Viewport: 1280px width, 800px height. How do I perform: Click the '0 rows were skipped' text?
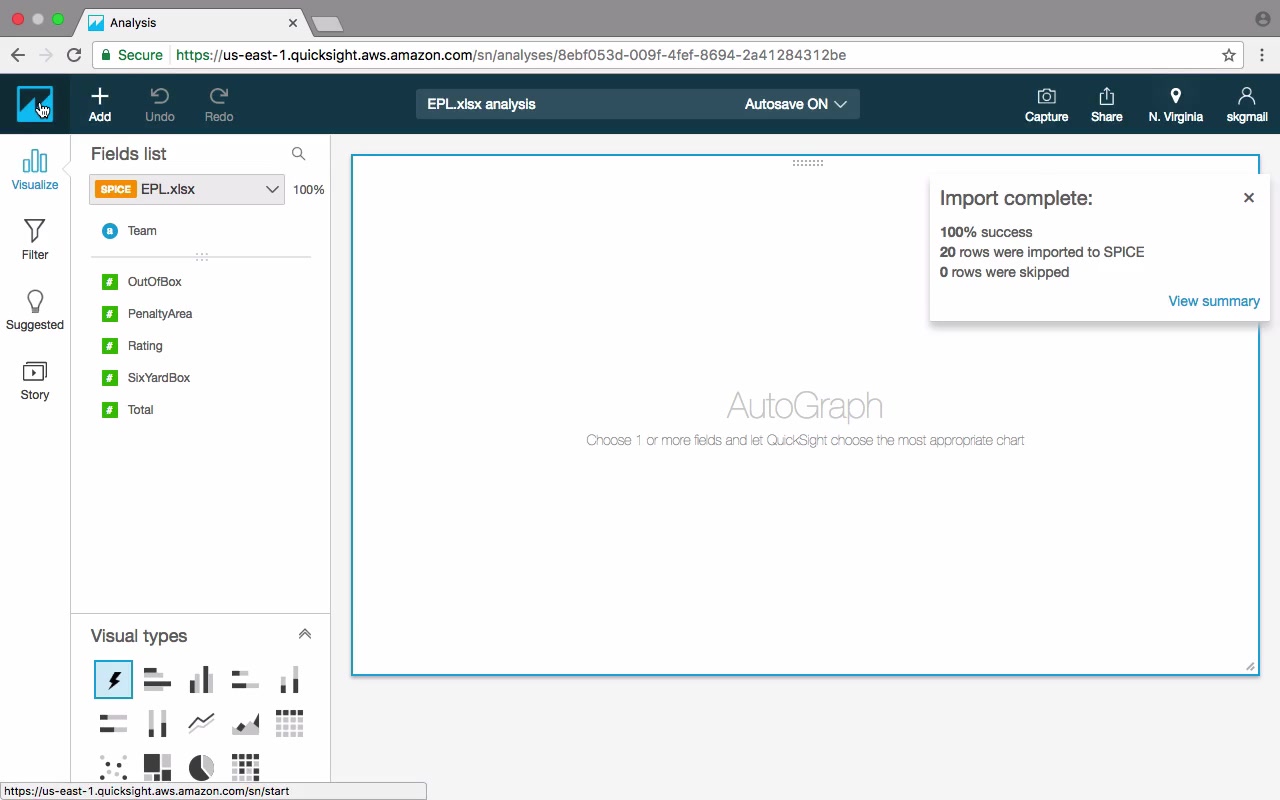[1004, 272]
